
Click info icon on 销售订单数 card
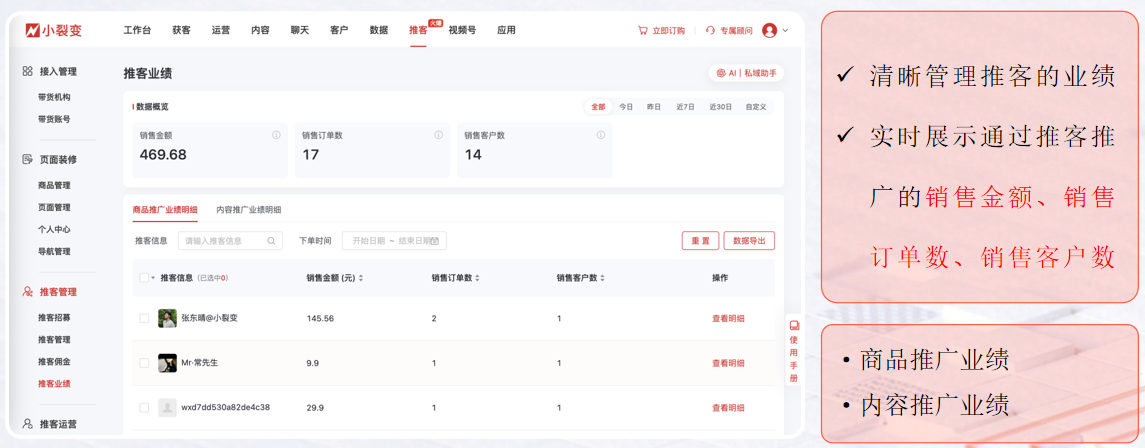(x=438, y=135)
